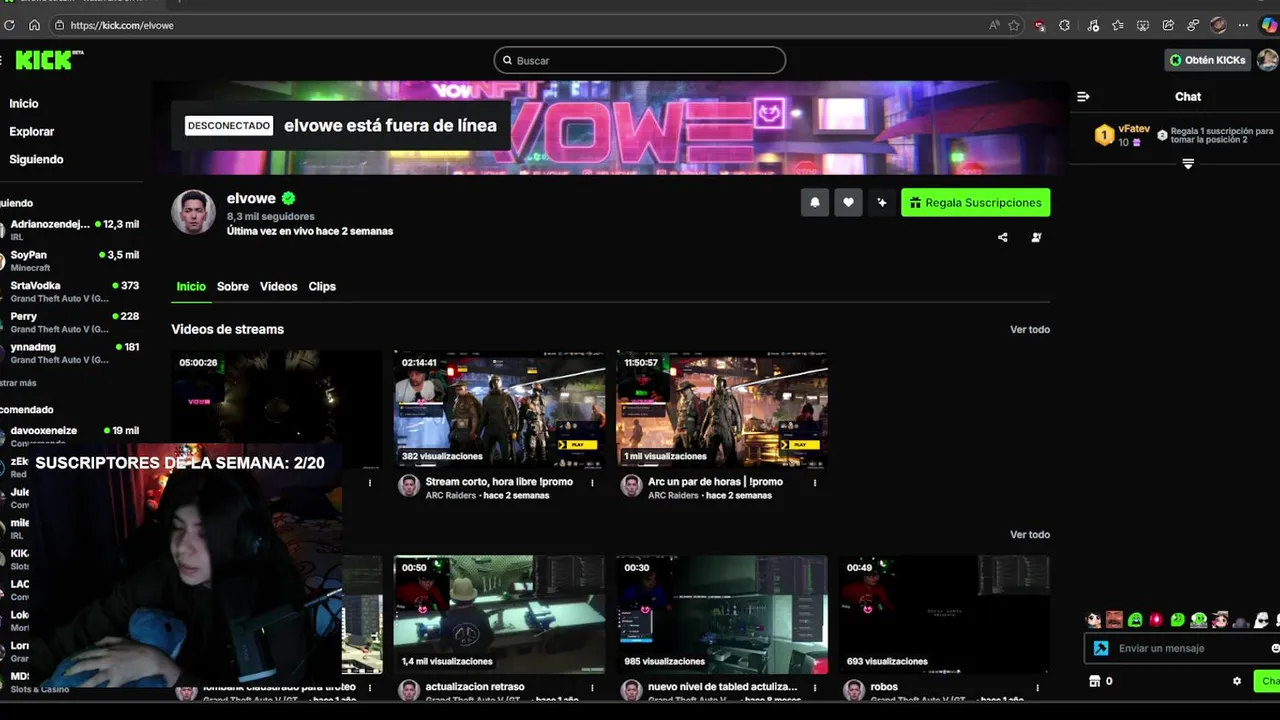Click the Arc un par de horas title
Screen dimensions: 1280x720
pos(715,482)
